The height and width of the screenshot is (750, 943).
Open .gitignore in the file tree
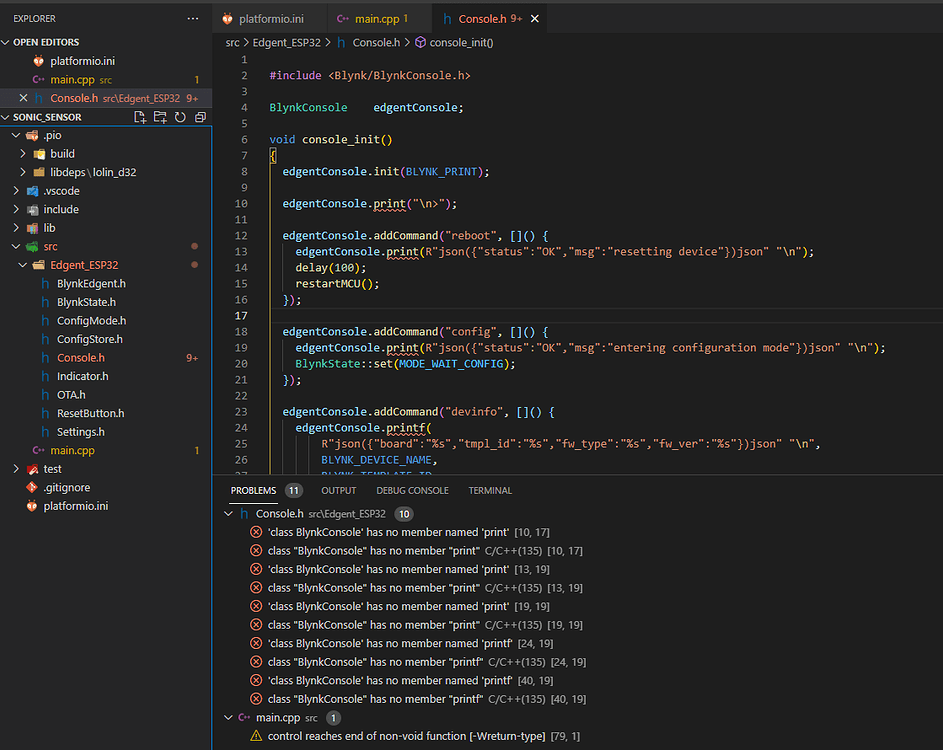click(66, 488)
